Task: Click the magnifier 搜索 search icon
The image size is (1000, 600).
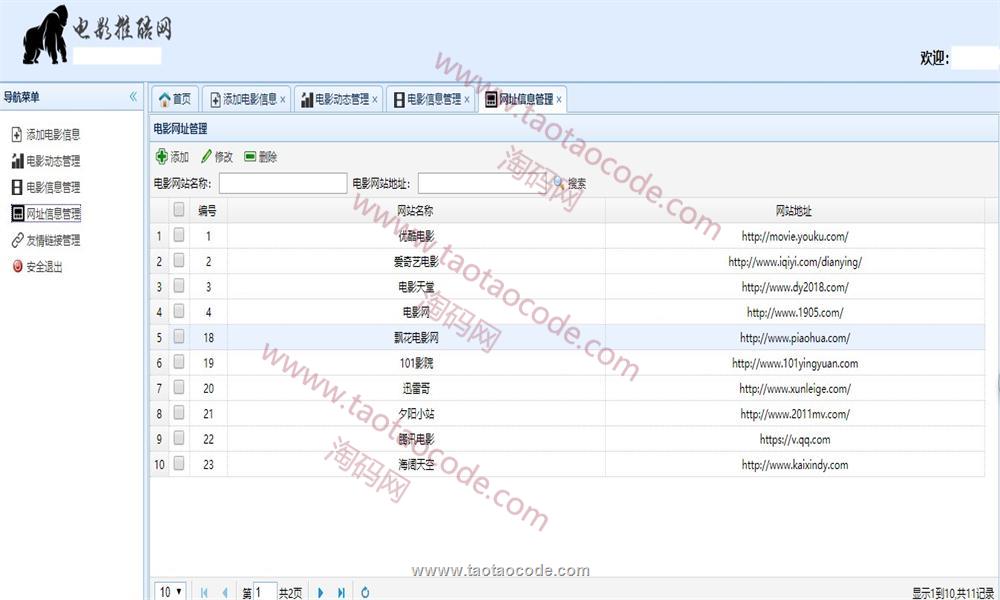Action: coord(559,183)
